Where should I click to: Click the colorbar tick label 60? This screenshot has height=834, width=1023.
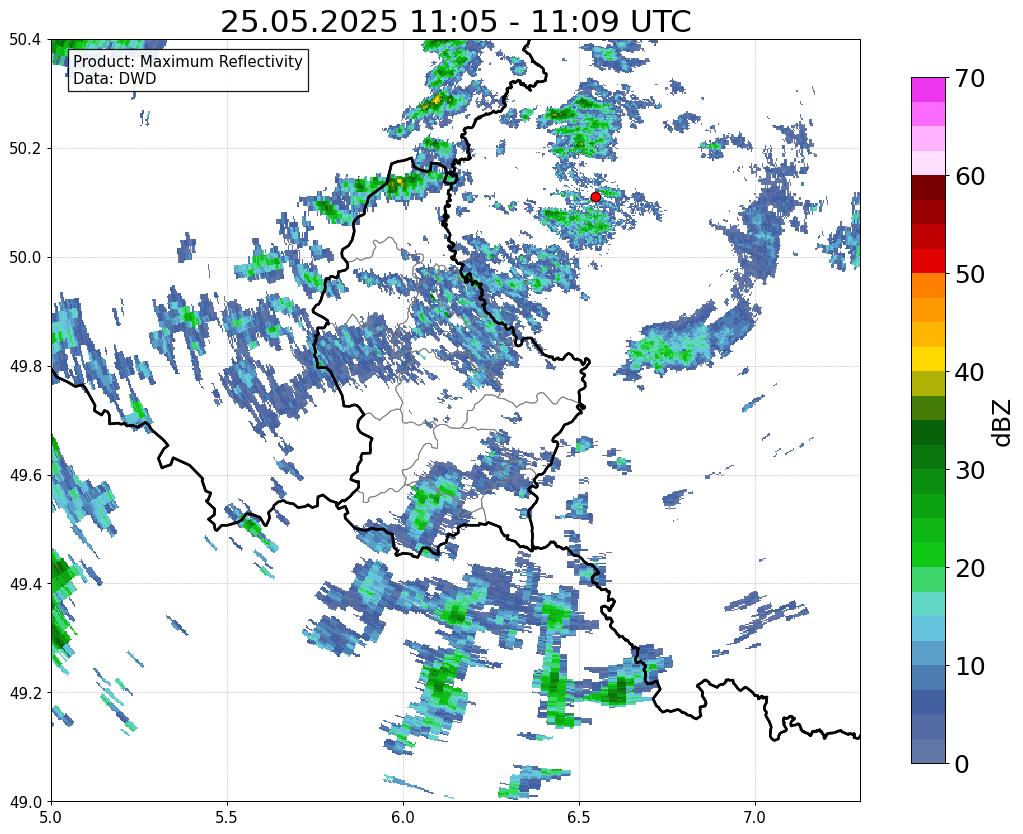pyautogui.click(x=968, y=176)
